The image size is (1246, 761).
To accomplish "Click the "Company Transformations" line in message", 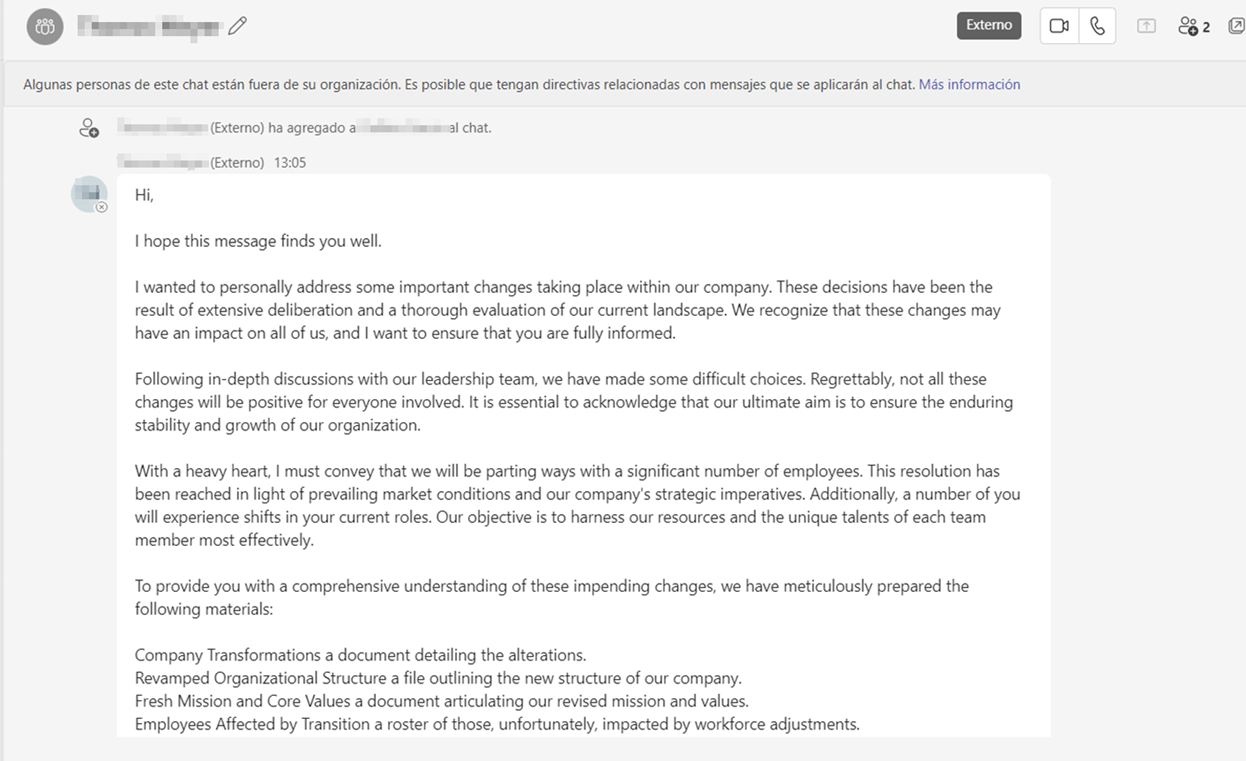I will click(x=360, y=655).
